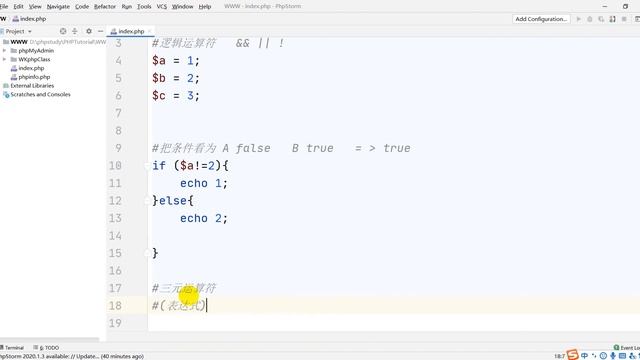This screenshot has width=640, height=360.
Task: Click the 18:7 cursor position indicator
Action: (559, 356)
